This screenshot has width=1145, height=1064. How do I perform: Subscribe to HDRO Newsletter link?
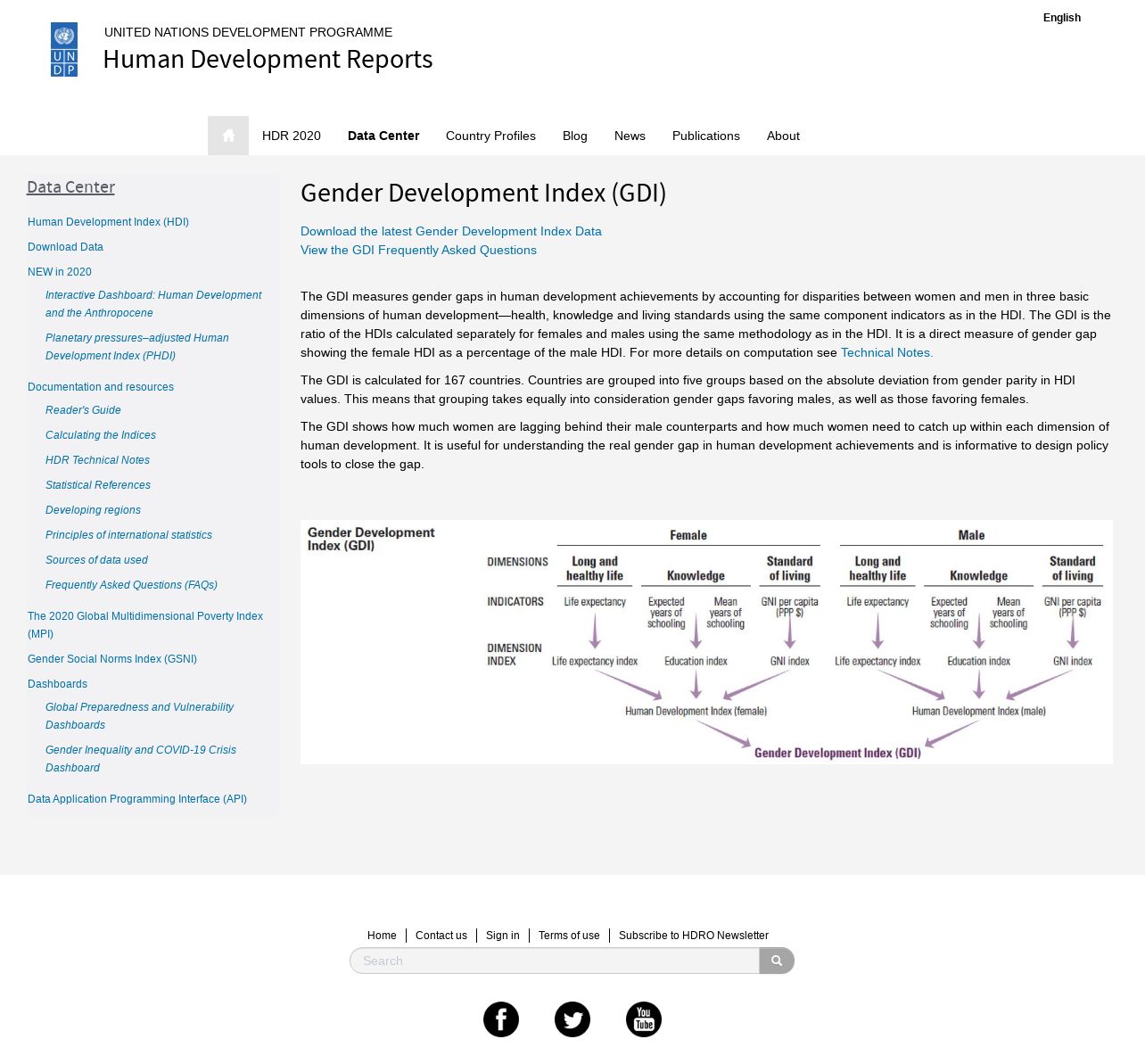(x=694, y=936)
